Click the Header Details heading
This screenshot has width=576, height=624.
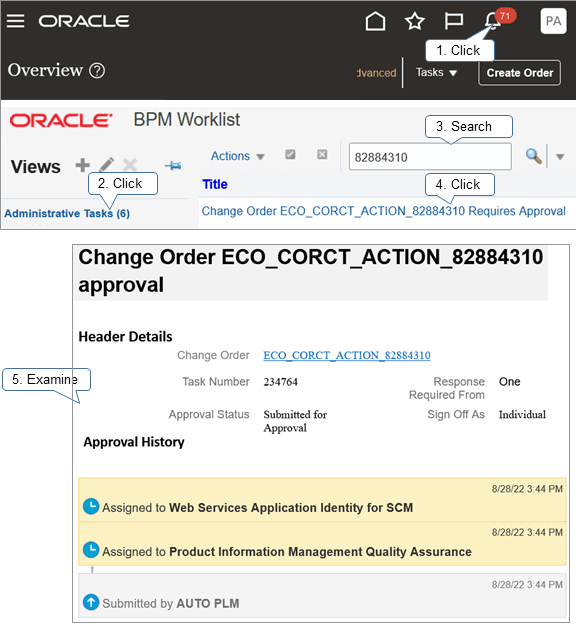point(125,337)
